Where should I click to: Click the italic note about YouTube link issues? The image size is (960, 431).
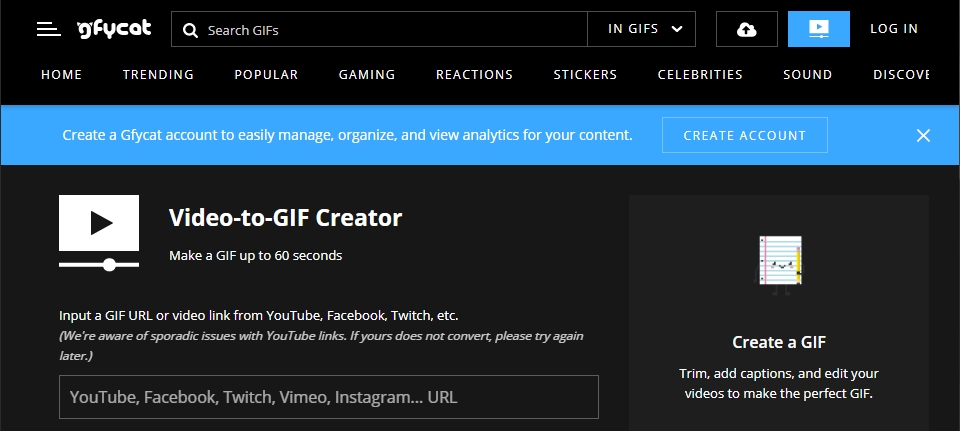(x=321, y=345)
